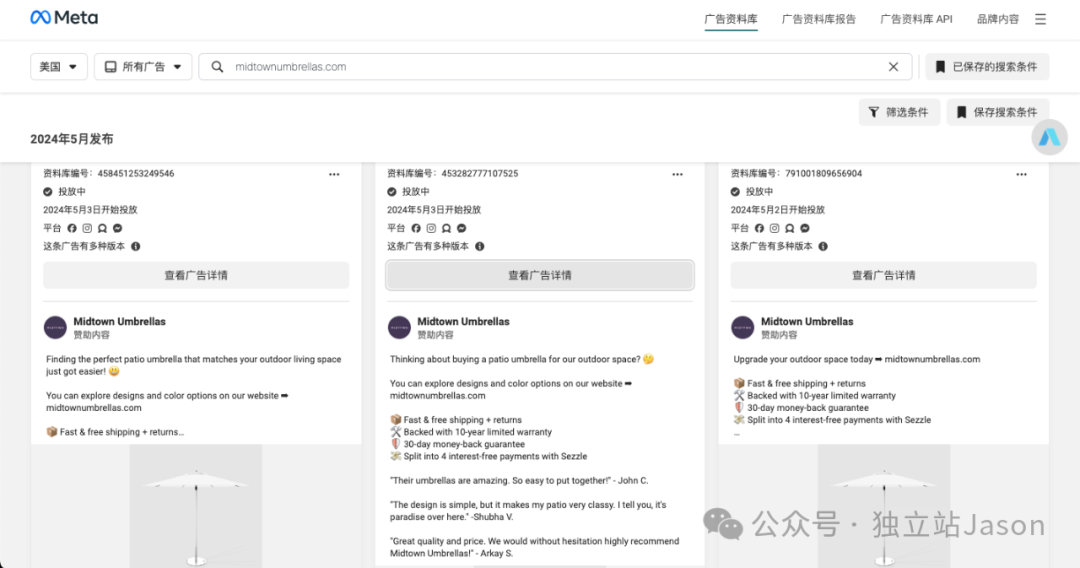Open Midtown Umbrellas page name on third card
The height and width of the screenshot is (568, 1080).
coord(807,322)
